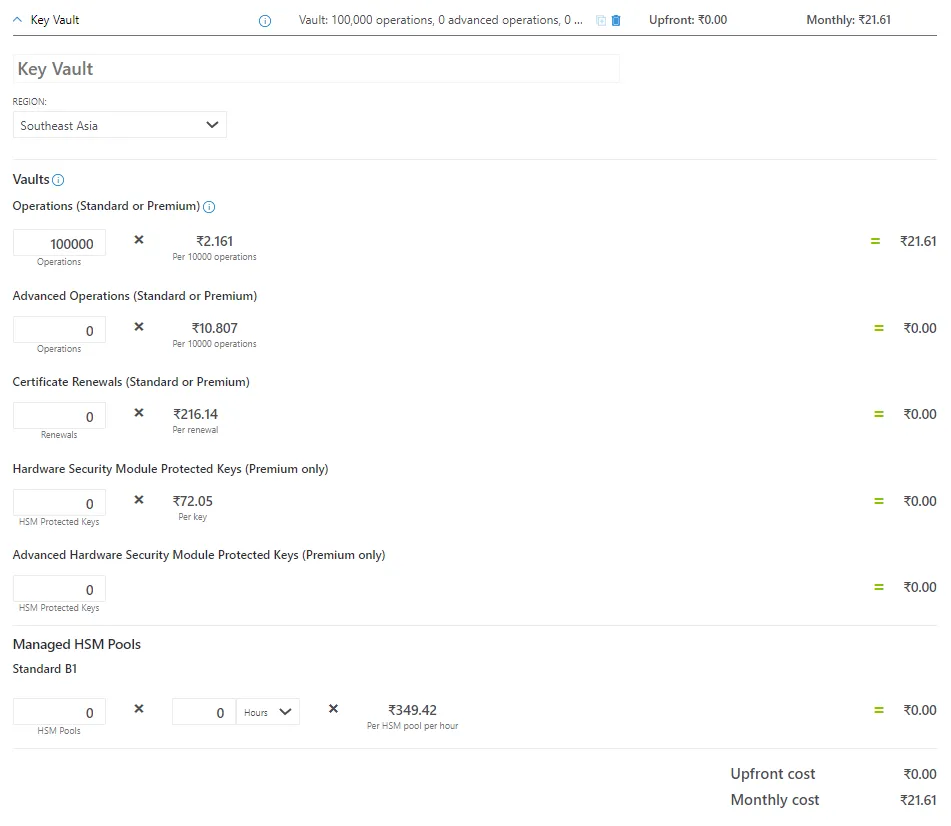Screen dimensions: 951x826
Task: Click the Upfront ₹0.00 amount in header
Action: point(688,20)
